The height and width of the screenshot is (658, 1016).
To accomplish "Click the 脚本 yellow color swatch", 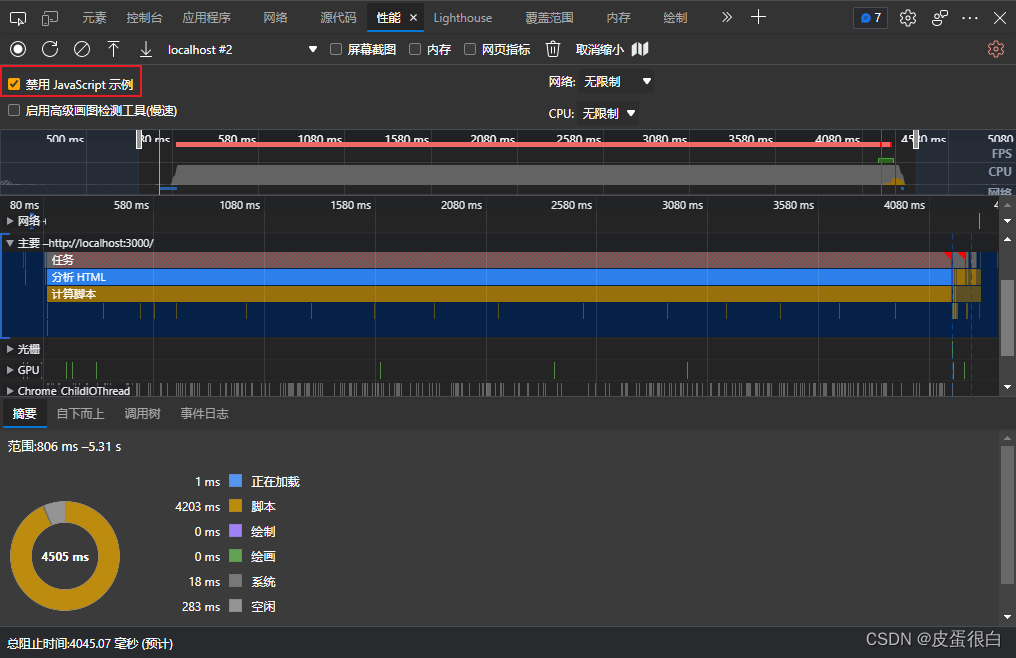I will [236, 507].
